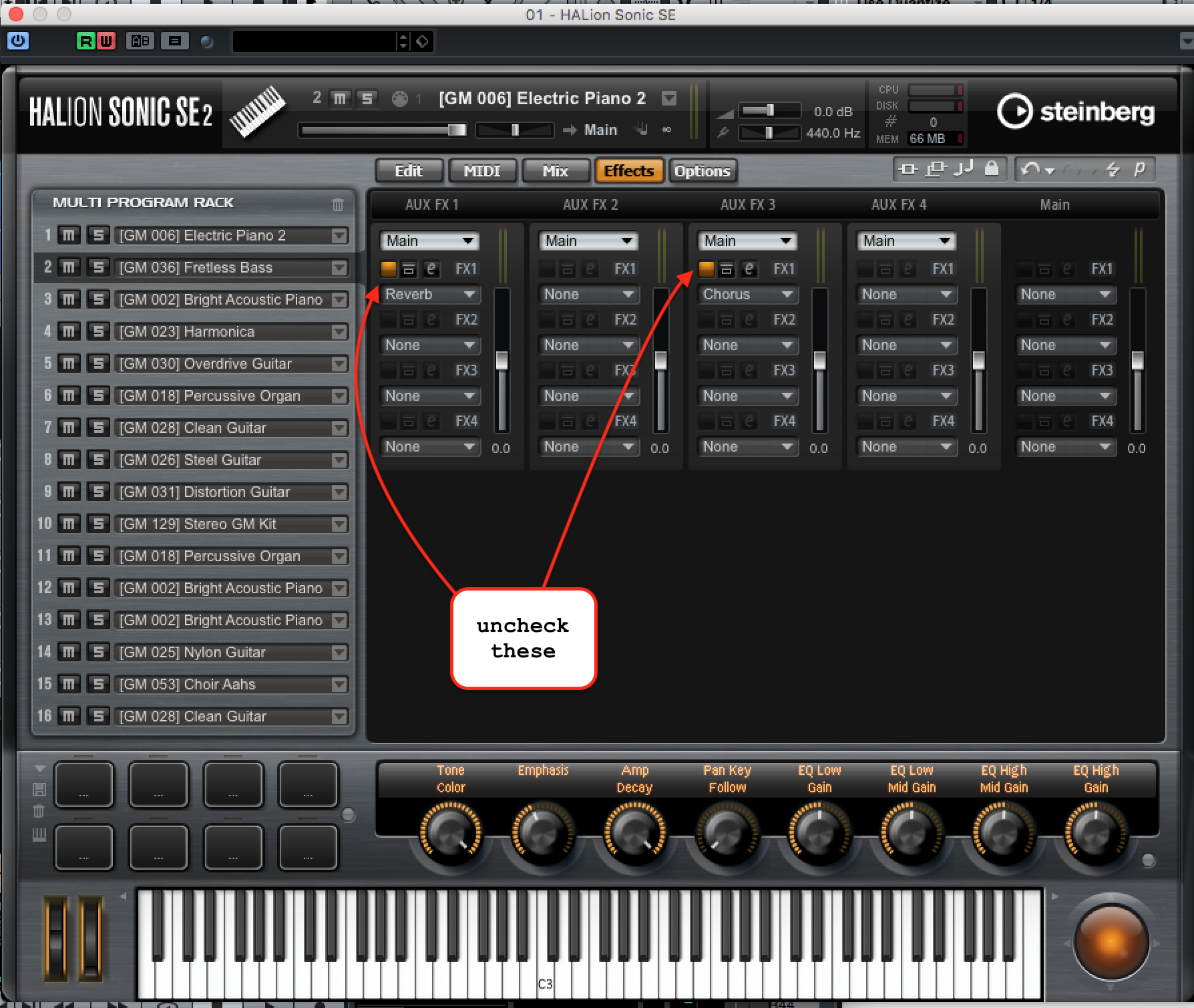This screenshot has height=1008, width=1194.
Task: Mute slot 5 Overdrive Guitar
Action: pyautogui.click(x=69, y=363)
